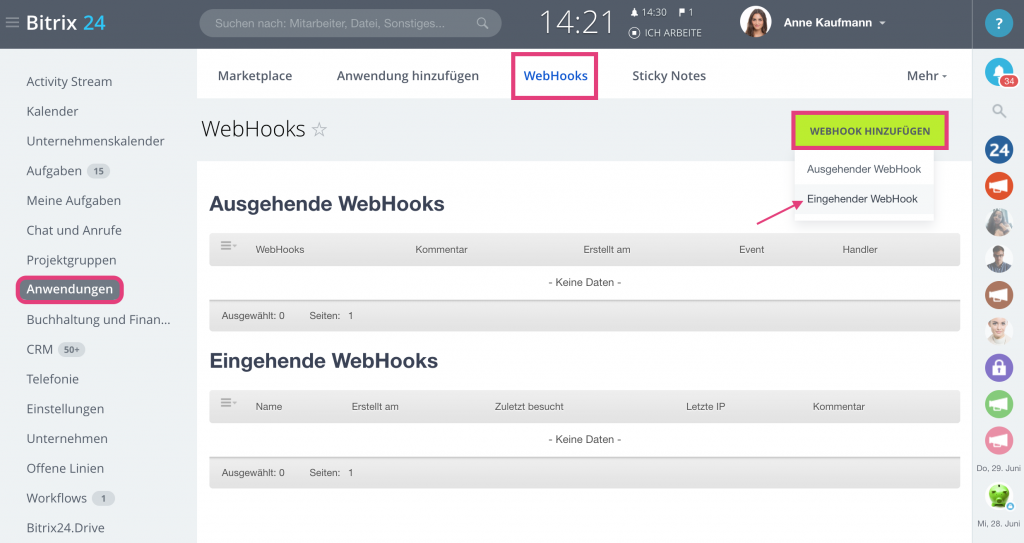Select Anwendungen in the left menu
The height and width of the screenshot is (543, 1024).
point(70,289)
